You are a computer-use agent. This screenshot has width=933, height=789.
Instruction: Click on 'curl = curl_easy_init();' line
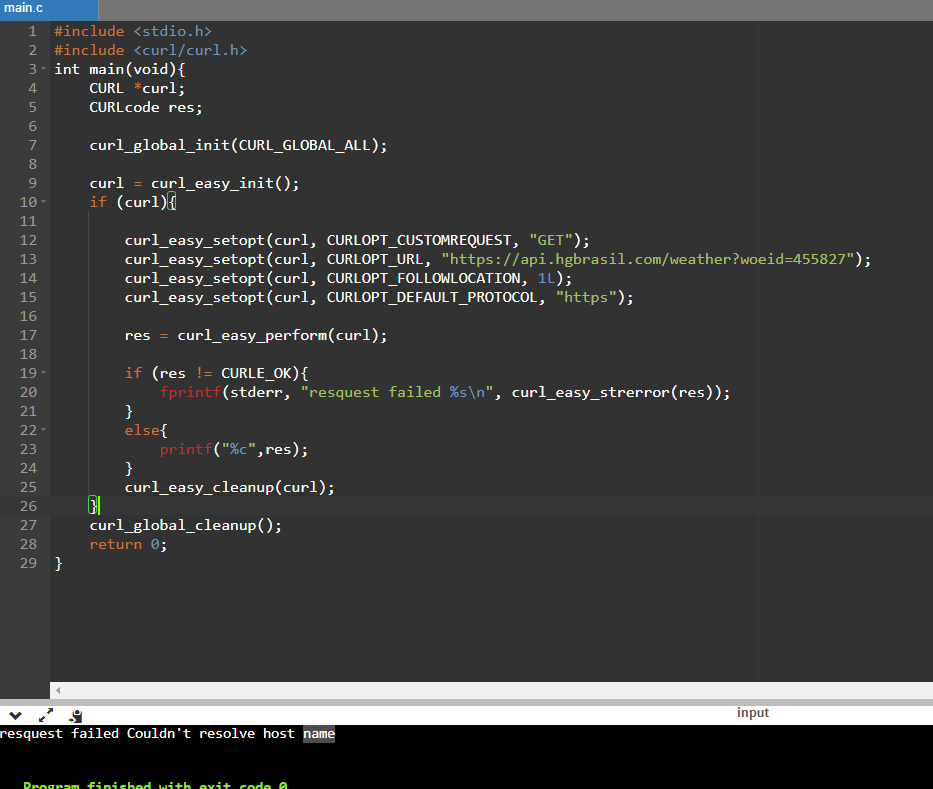(194, 183)
